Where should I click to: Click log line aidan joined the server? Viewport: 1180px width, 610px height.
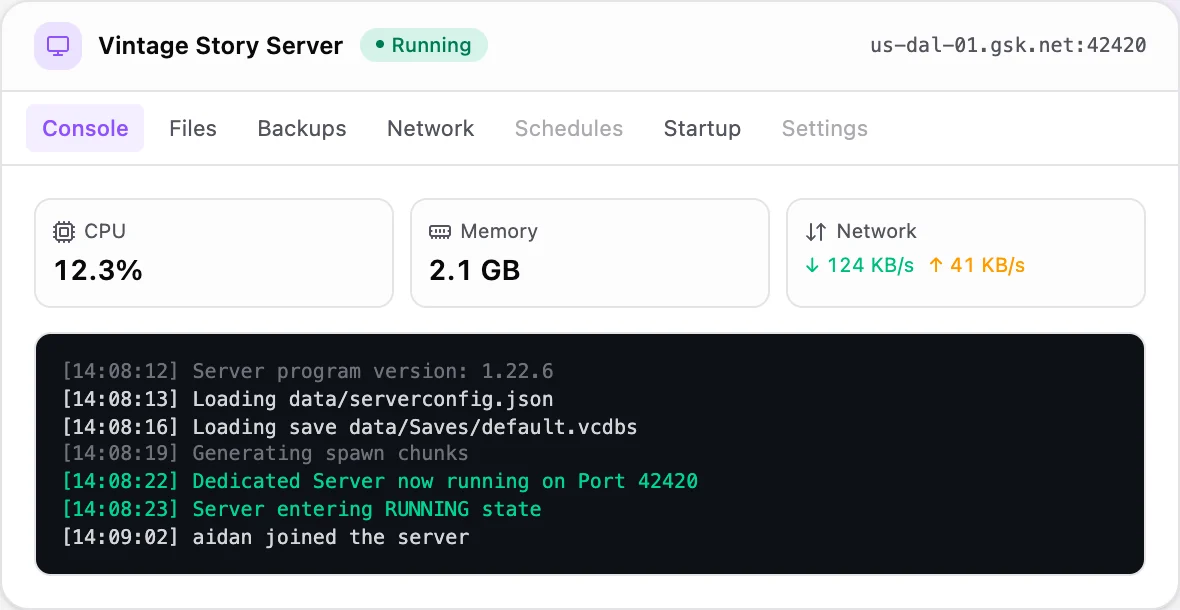(x=266, y=537)
